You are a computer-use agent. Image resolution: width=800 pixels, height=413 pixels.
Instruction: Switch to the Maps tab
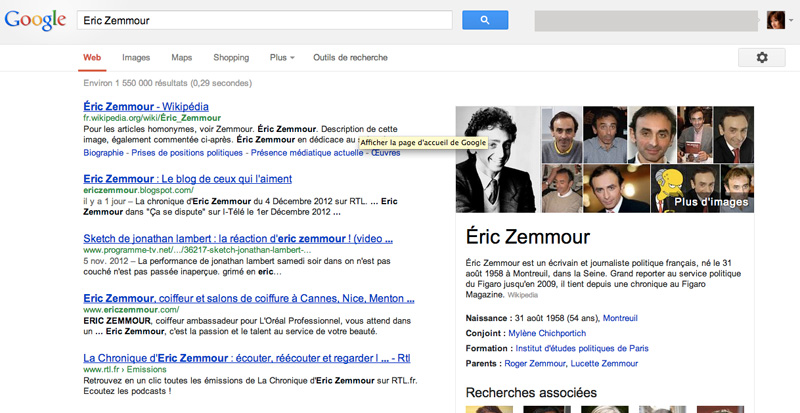click(182, 58)
